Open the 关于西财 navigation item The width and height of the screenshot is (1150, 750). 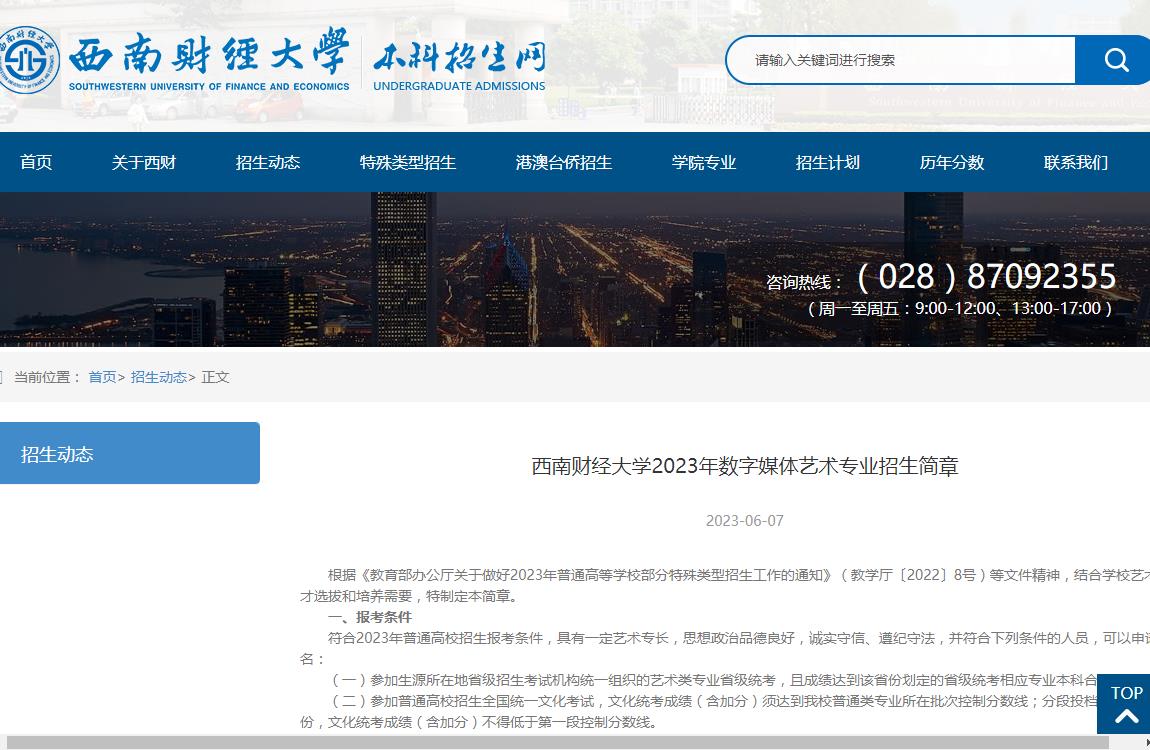pos(144,162)
